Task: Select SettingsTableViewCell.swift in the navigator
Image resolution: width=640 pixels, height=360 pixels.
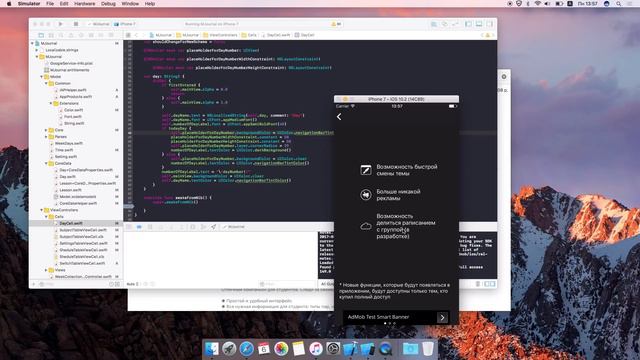Action: pos(83,243)
